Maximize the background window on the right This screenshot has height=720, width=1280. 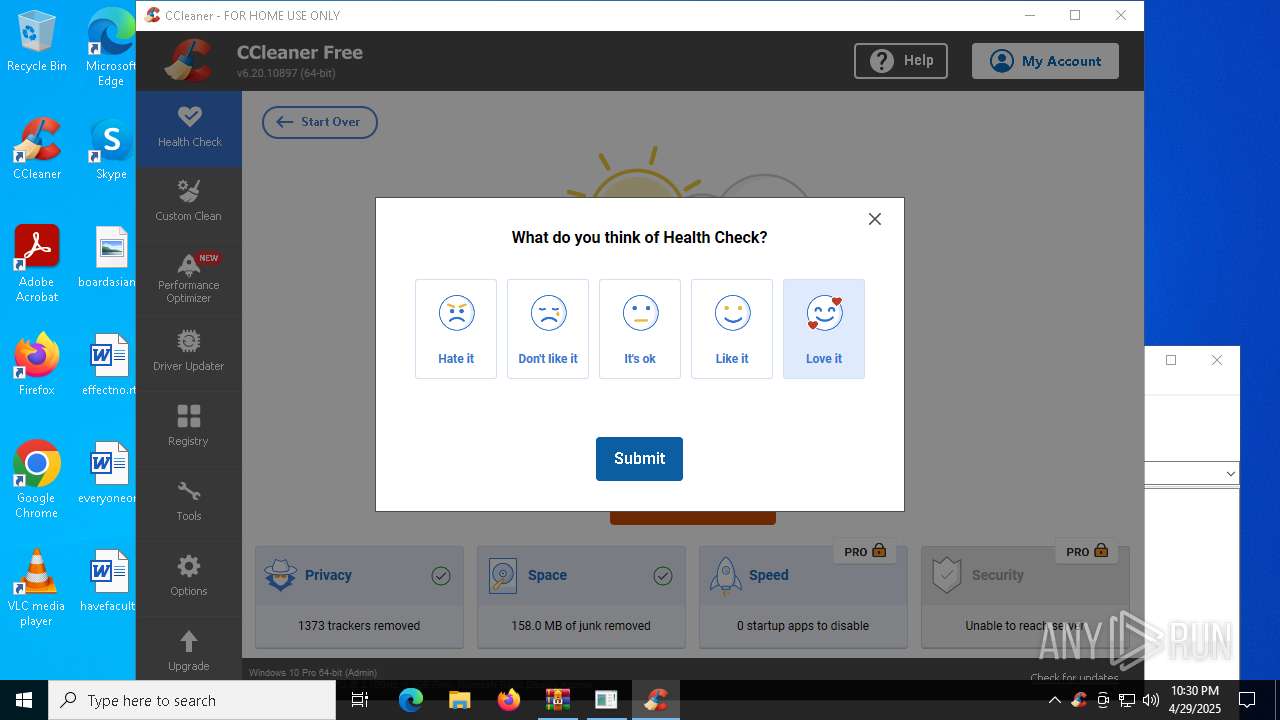pyautogui.click(x=1171, y=360)
